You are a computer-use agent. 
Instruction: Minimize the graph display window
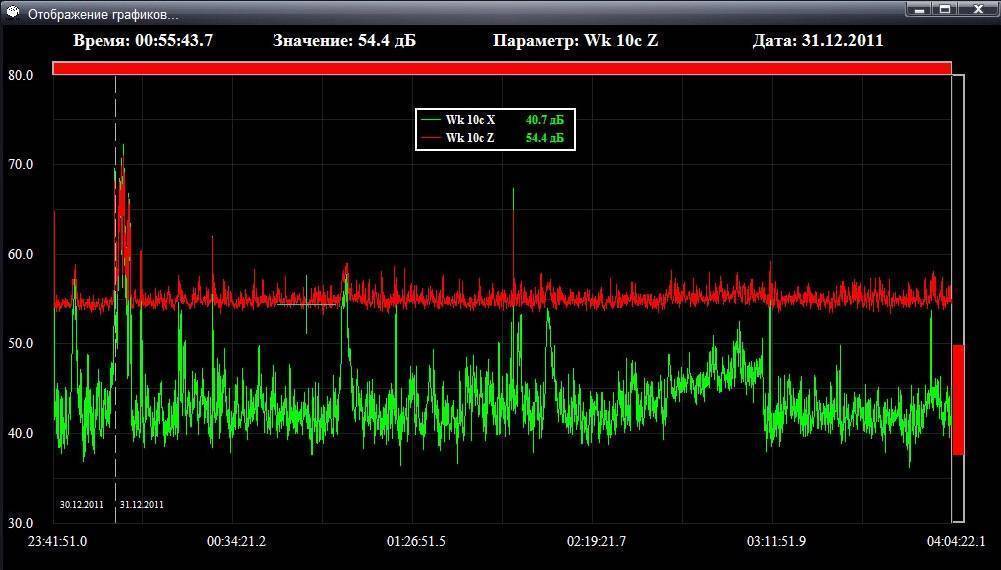pos(919,9)
